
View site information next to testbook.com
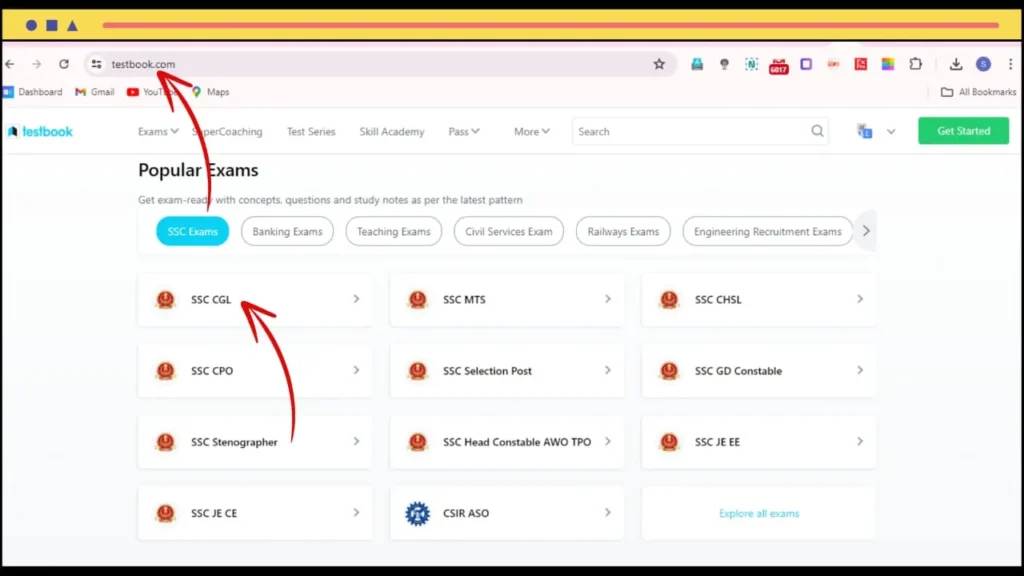click(x=97, y=64)
